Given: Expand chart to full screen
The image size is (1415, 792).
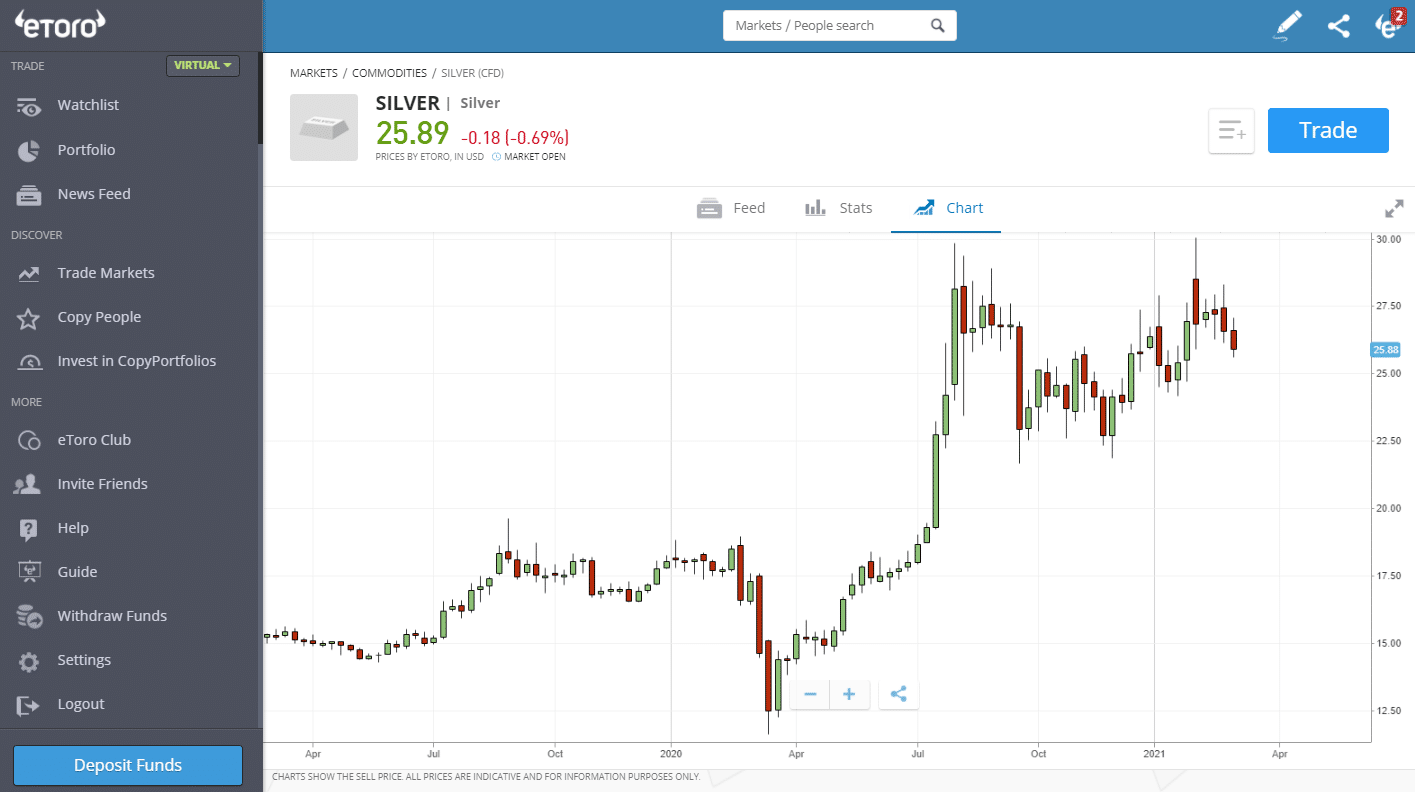Looking at the screenshot, I should pos(1394,209).
